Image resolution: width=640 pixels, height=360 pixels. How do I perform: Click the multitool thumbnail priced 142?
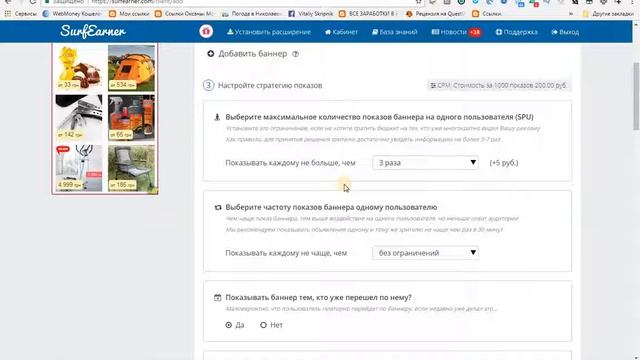[79, 118]
